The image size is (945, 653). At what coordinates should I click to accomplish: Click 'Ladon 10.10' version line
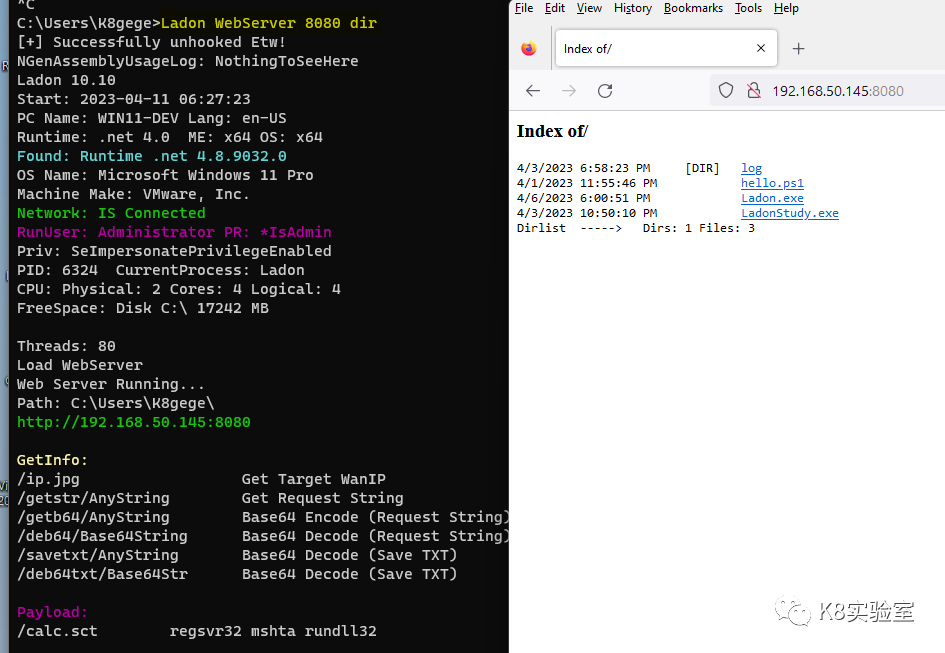[x=66, y=80]
